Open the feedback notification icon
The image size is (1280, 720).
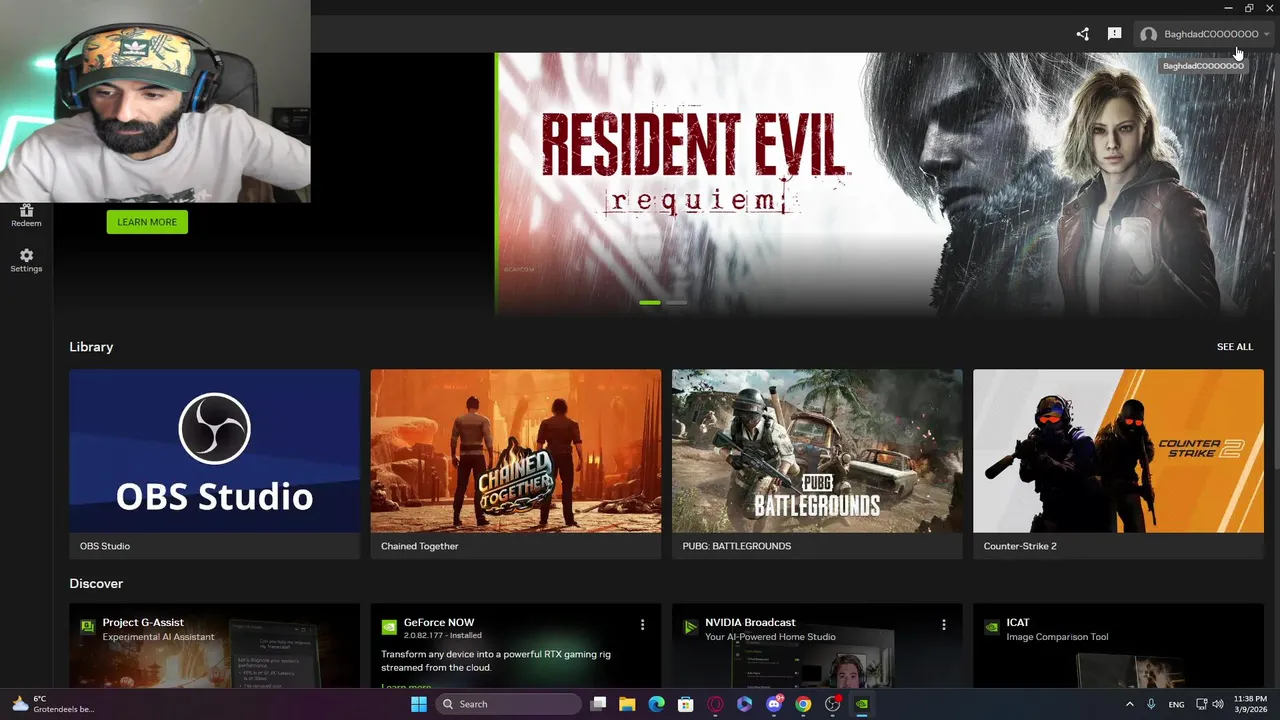[1114, 34]
